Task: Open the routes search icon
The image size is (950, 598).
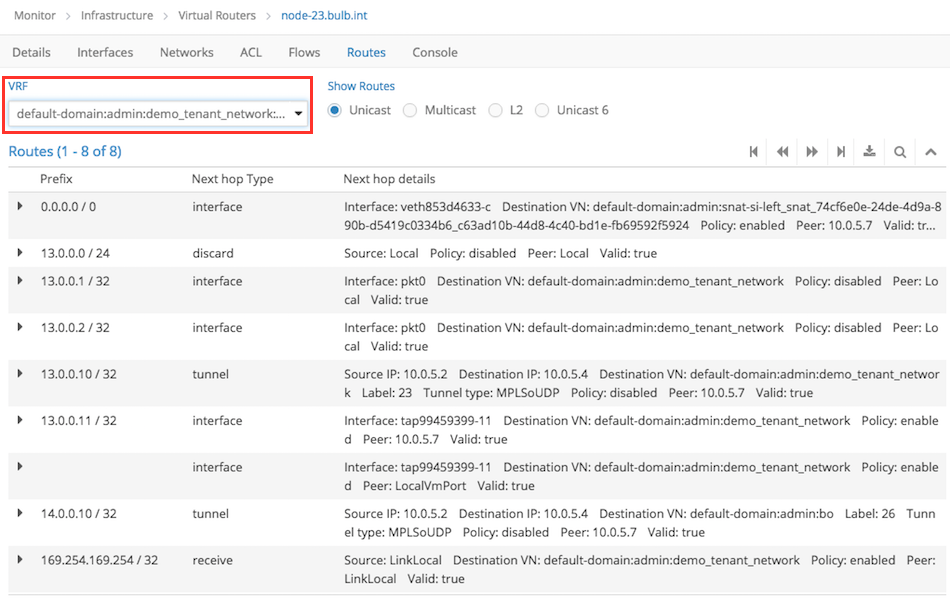Action: [x=900, y=152]
